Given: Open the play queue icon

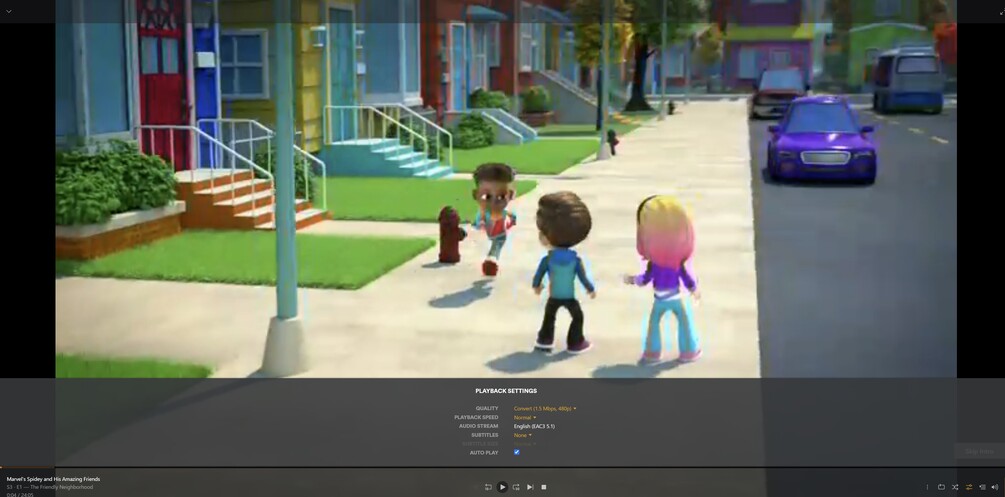Looking at the screenshot, I should [x=982, y=487].
